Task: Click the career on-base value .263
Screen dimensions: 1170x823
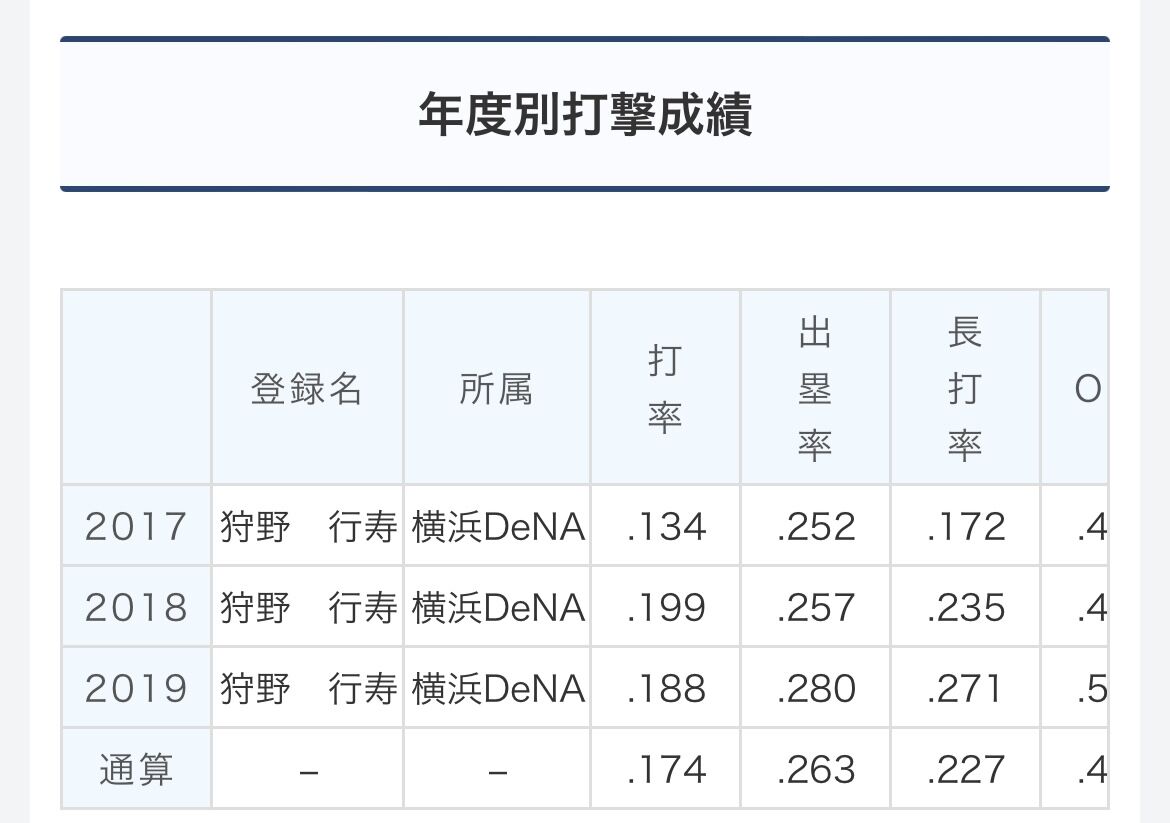Action: coord(815,769)
